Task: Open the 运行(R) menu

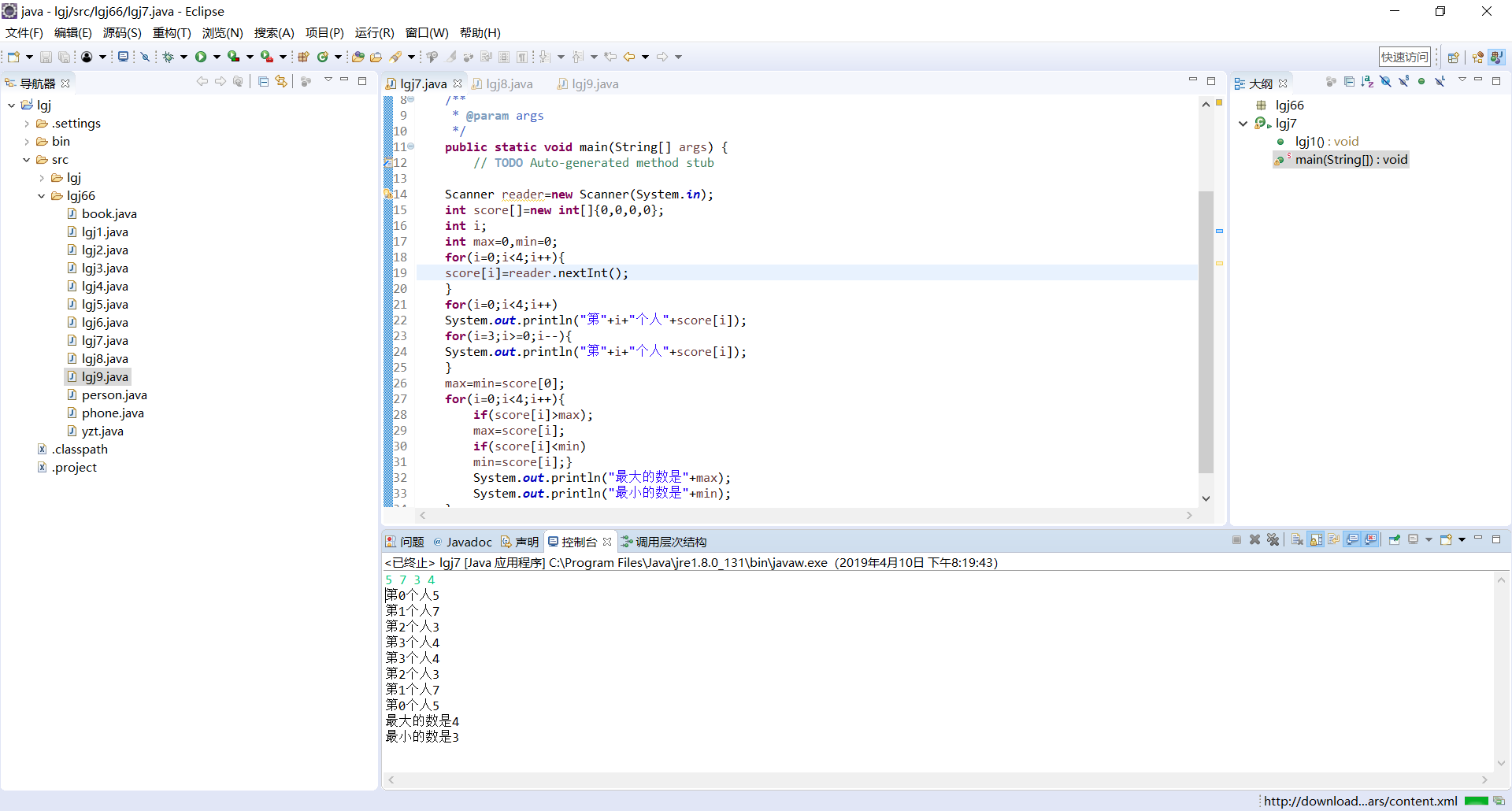Action: [374, 33]
